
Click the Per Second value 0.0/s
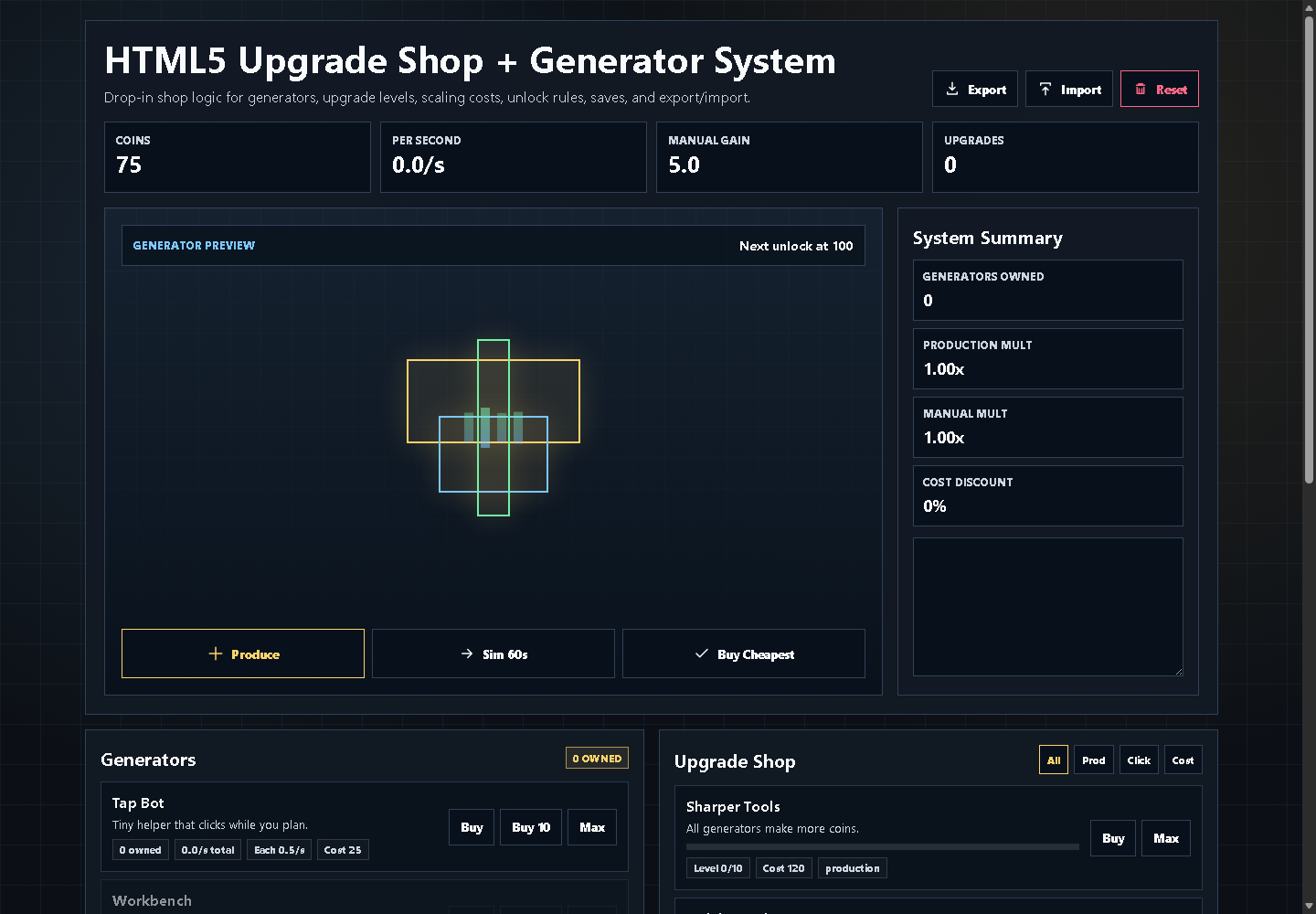pos(419,165)
